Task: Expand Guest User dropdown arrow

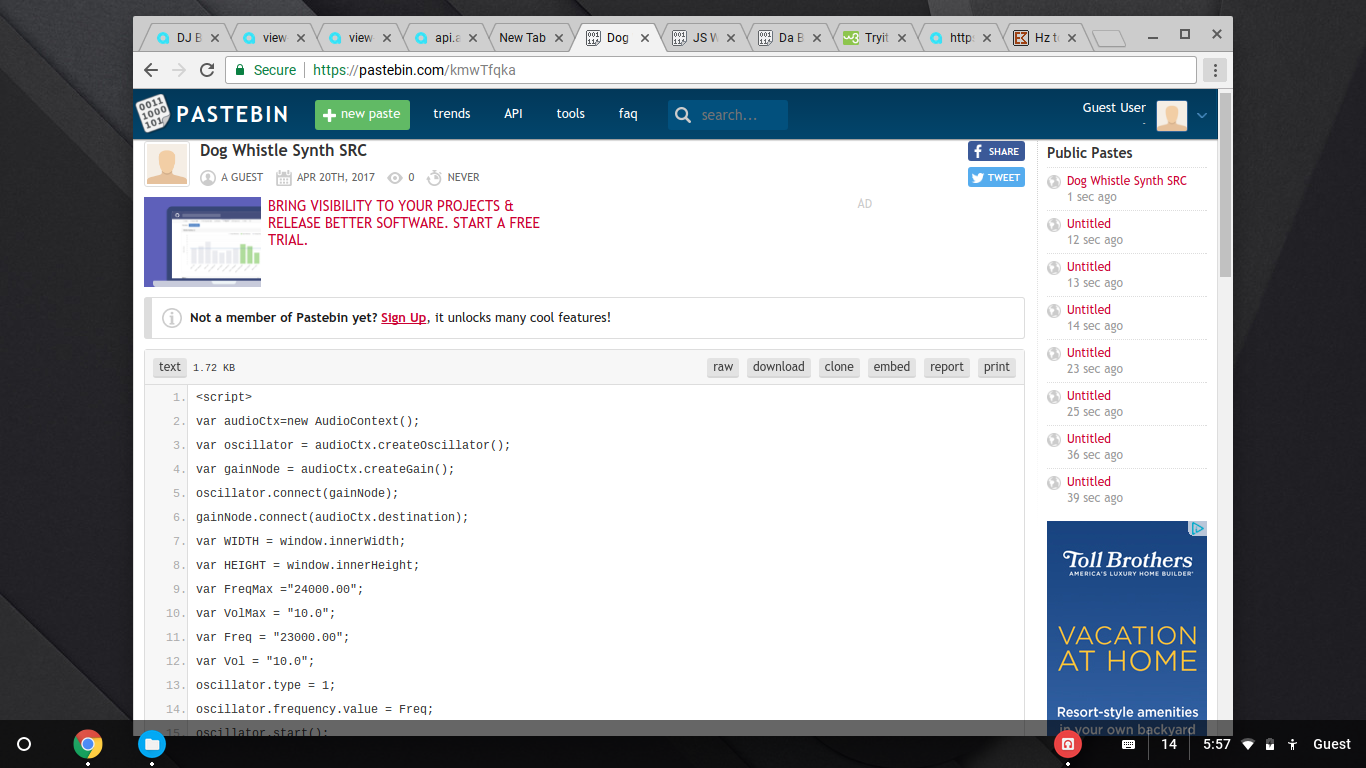Action: click(x=1202, y=116)
